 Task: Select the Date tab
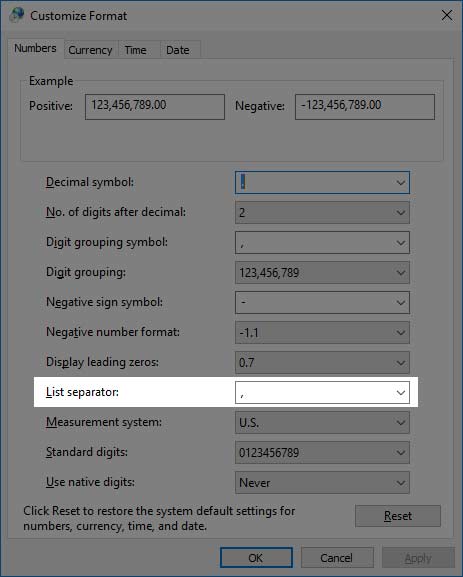pyautogui.click(x=178, y=50)
